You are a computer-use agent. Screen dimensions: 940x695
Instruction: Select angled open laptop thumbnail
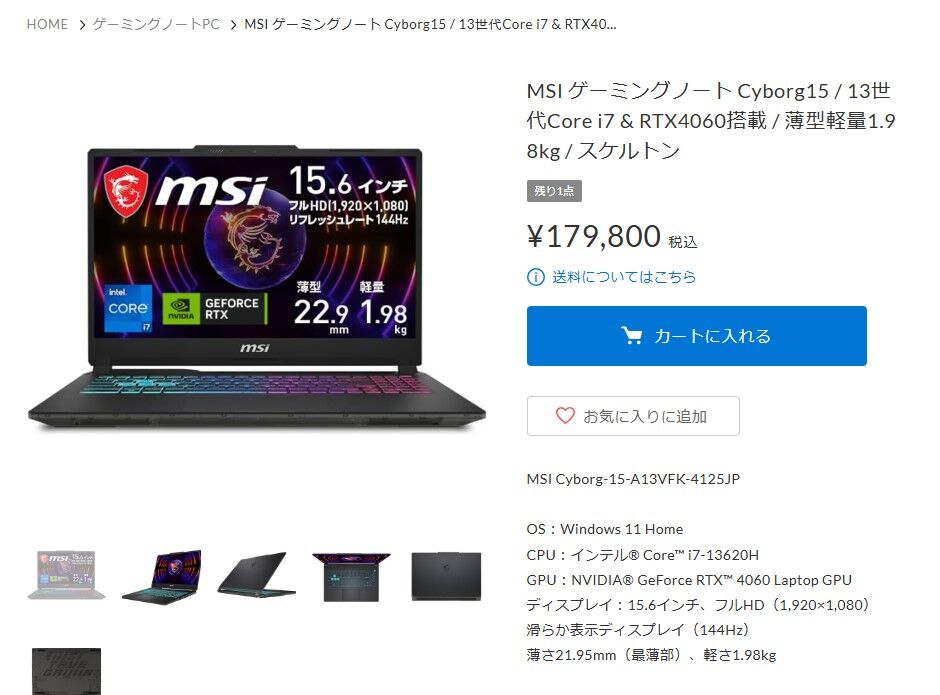[x=162, y=576]
